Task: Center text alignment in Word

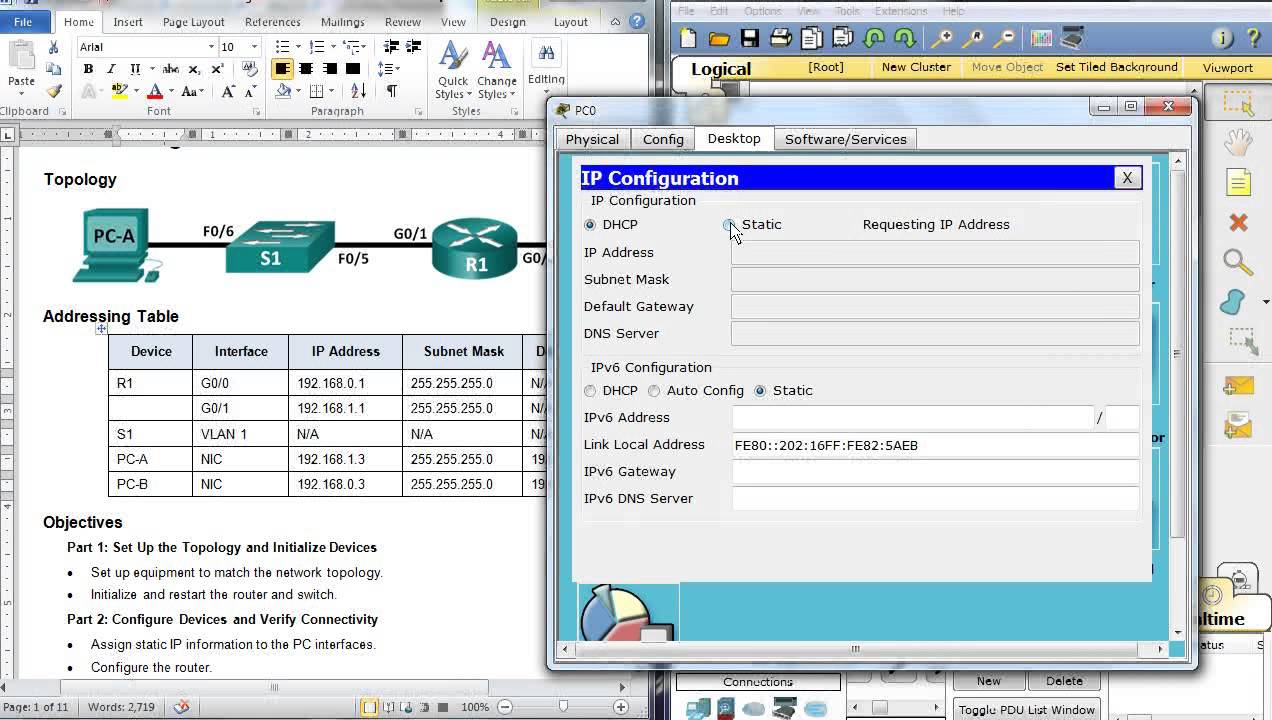Action: [x=306, y=69]
